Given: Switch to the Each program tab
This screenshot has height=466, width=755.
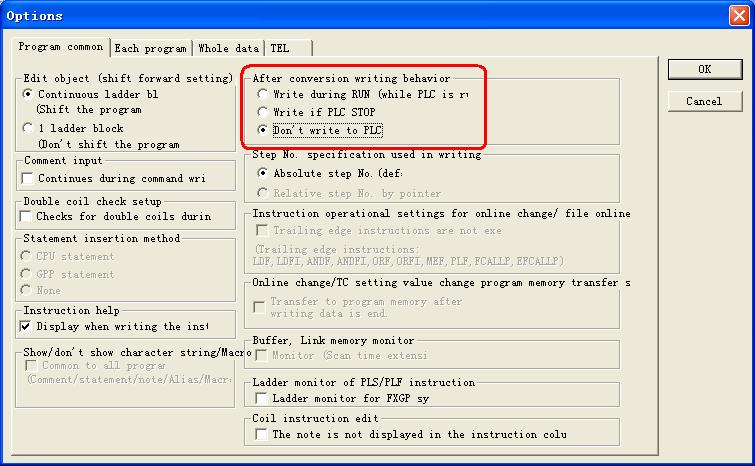Looking at the screenshot, I should [150, 48].
